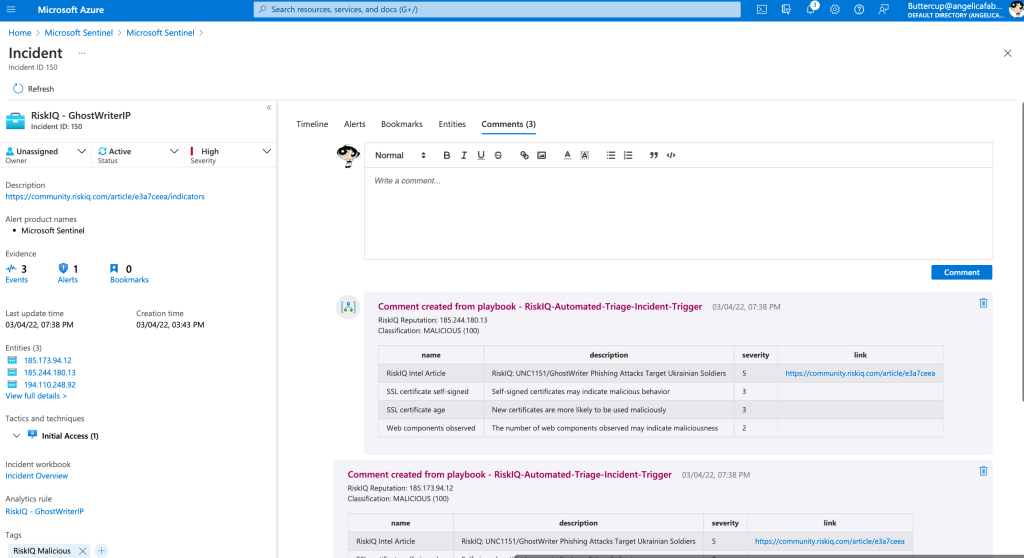Collapse the Initial Access tactics section
The image size is (1024, 558).
[x=16, y=436]
